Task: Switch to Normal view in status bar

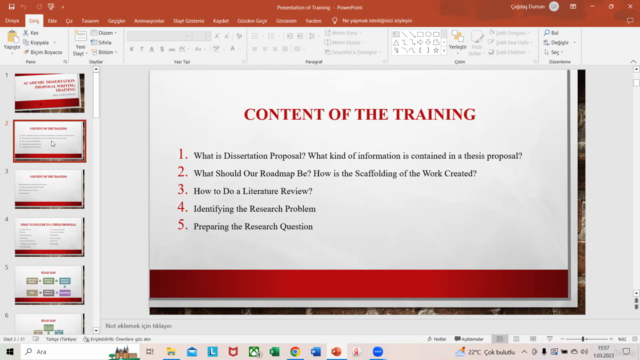Action: [x=500, y=339]
